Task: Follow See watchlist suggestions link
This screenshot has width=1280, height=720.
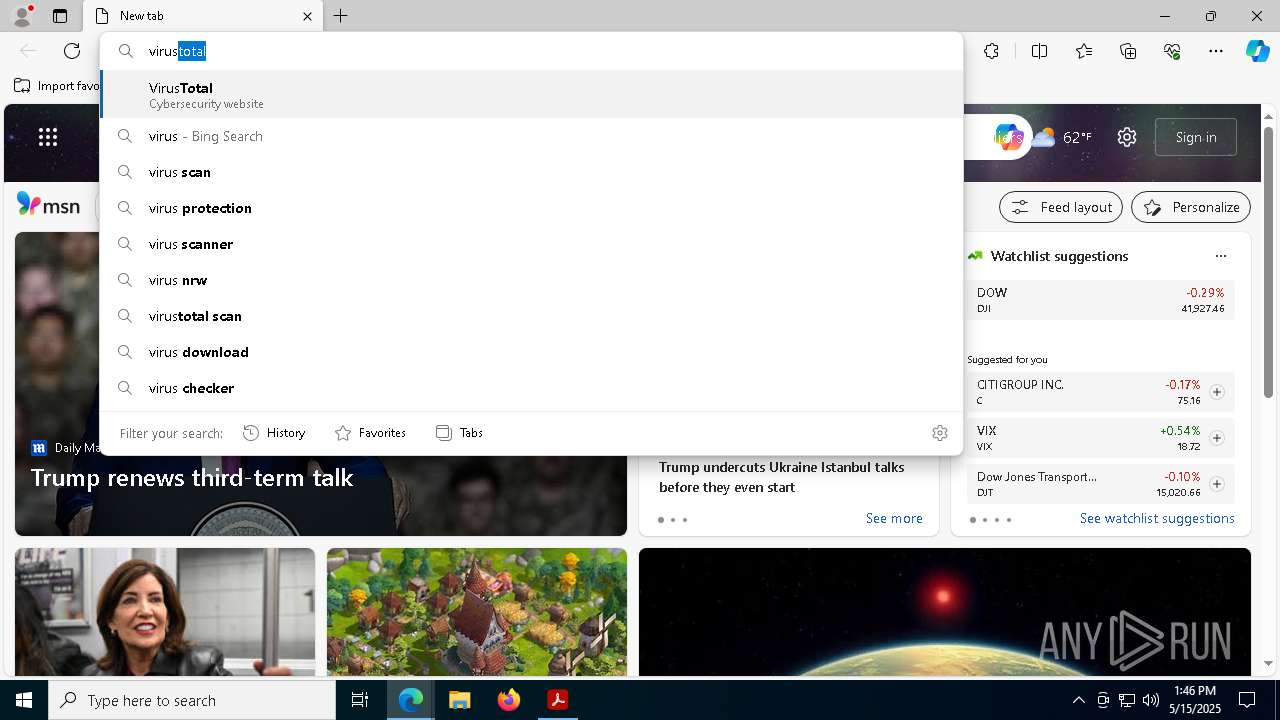Action: pos(1157,518)
